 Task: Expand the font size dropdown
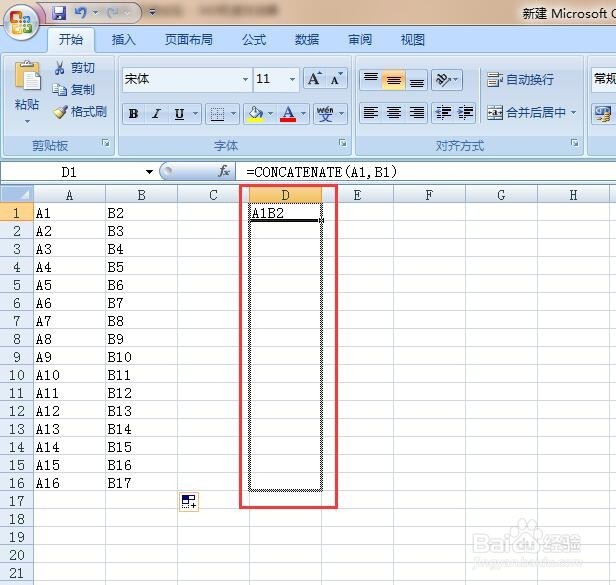point(292,79)
